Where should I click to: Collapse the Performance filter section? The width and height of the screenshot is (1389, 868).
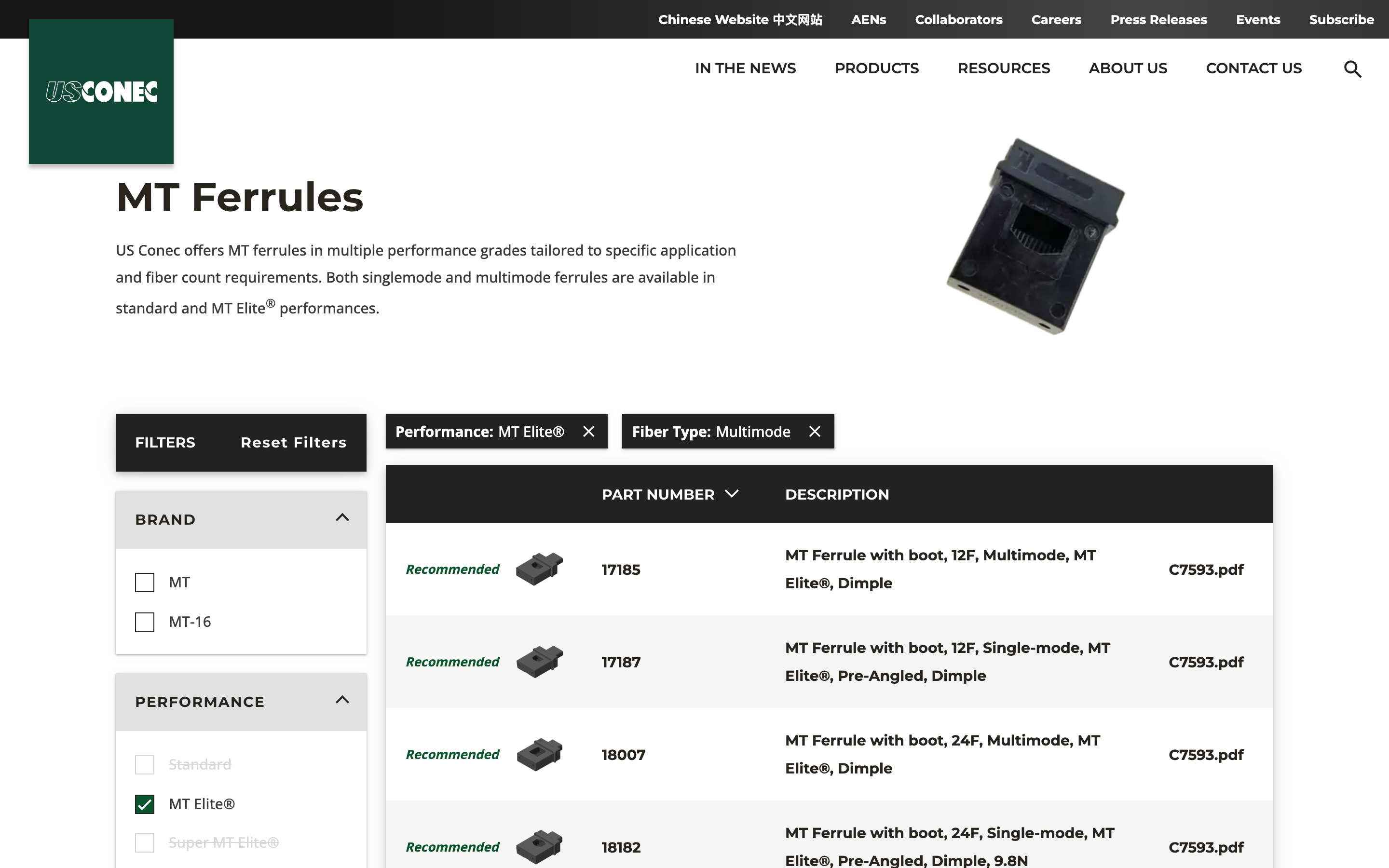(342, 700)
